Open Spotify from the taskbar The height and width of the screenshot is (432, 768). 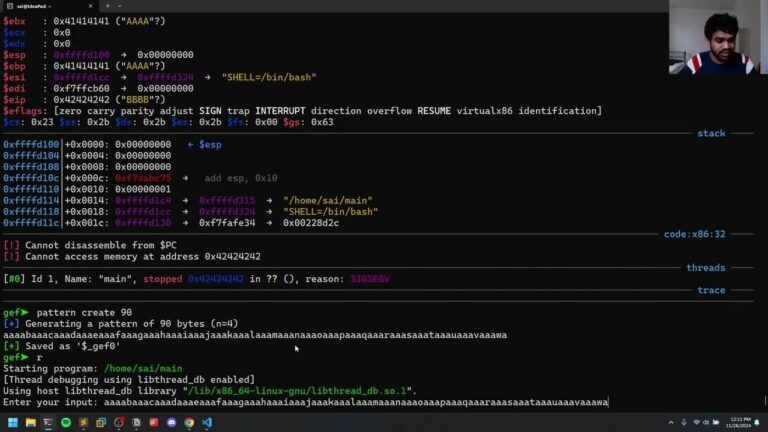point(66,423)
